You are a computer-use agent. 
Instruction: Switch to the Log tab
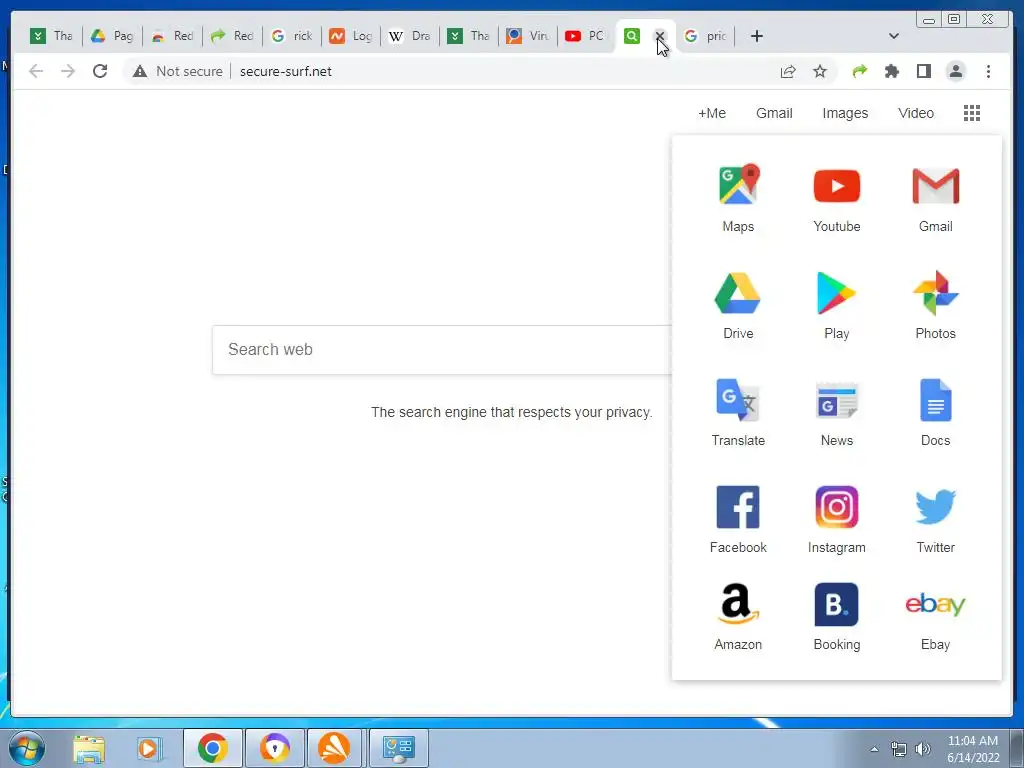pyautogui.click(x=351, y=36)
